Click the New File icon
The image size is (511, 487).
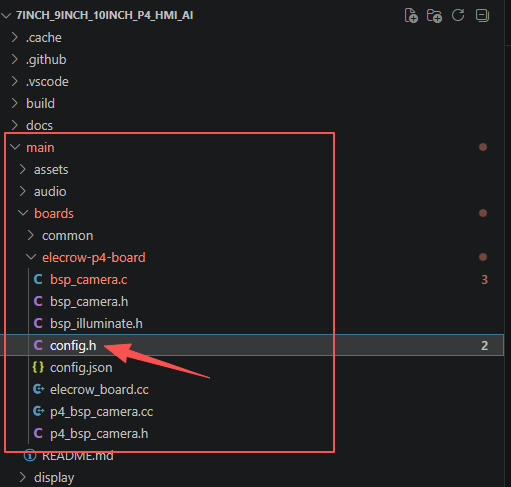pos(411,16)
